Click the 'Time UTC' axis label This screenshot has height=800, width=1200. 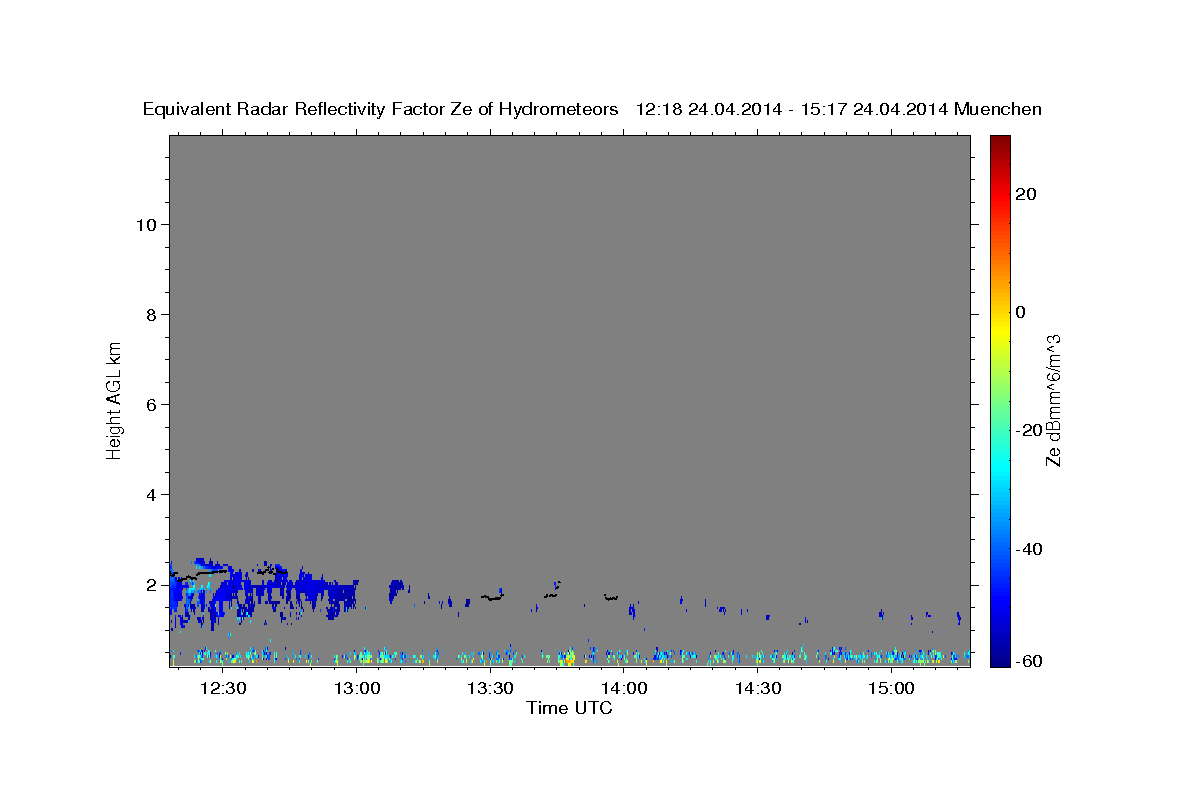point(569,708)
